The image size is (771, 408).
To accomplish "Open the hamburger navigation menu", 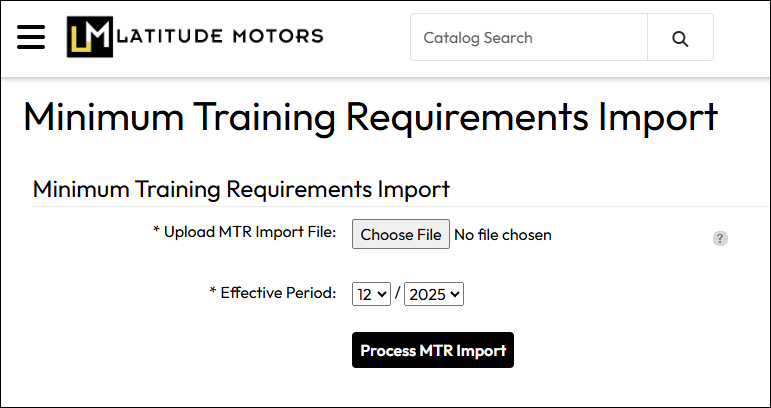I will click(31, 37).
